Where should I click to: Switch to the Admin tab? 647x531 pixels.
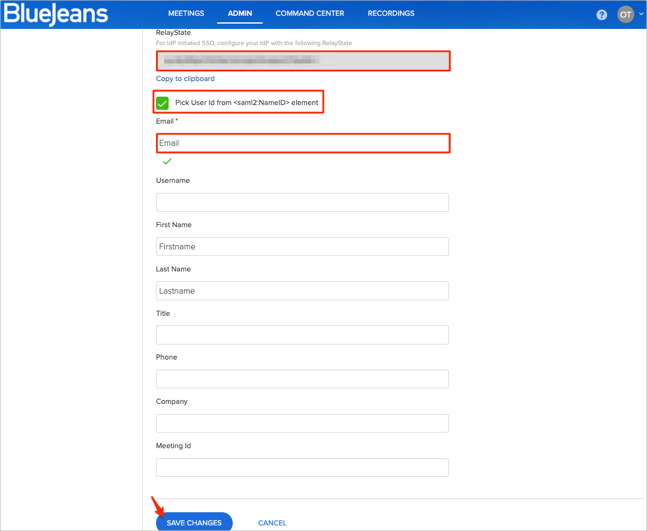tap(240, 14)
